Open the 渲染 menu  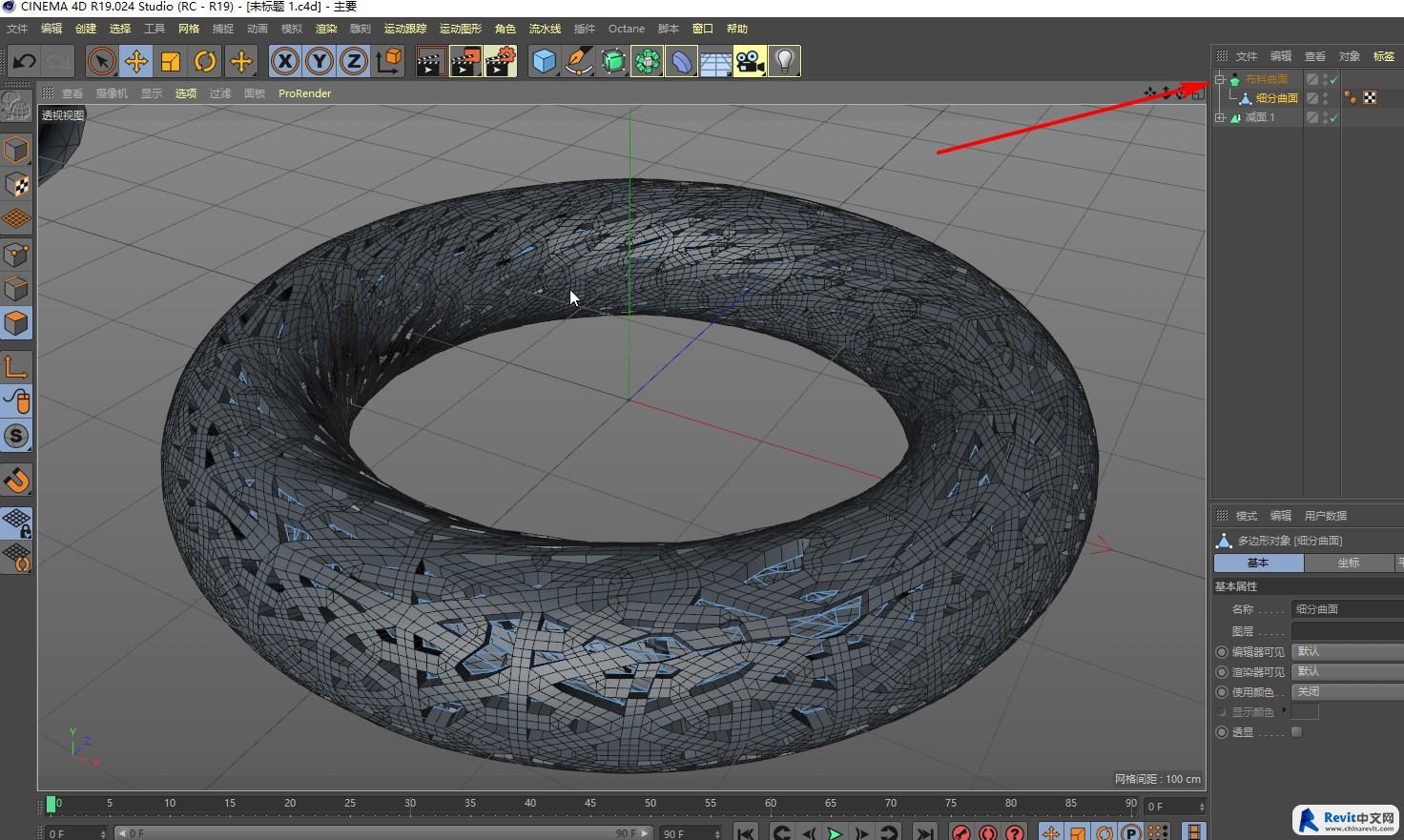tap(326, 29)
